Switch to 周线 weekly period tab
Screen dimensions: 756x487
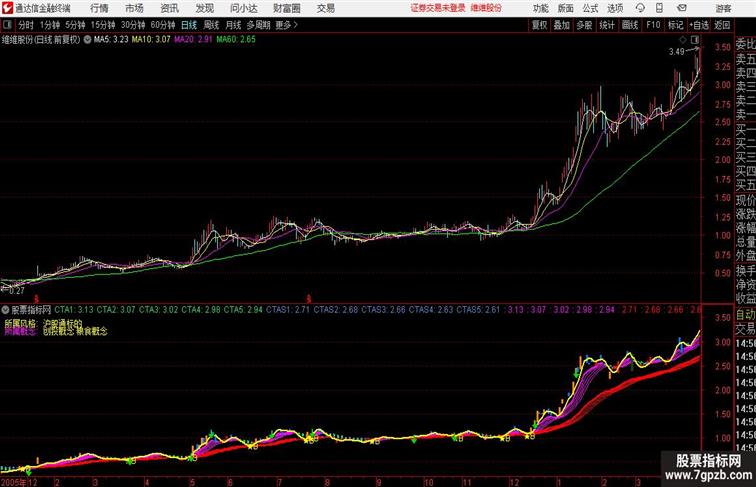click(211, 25)
